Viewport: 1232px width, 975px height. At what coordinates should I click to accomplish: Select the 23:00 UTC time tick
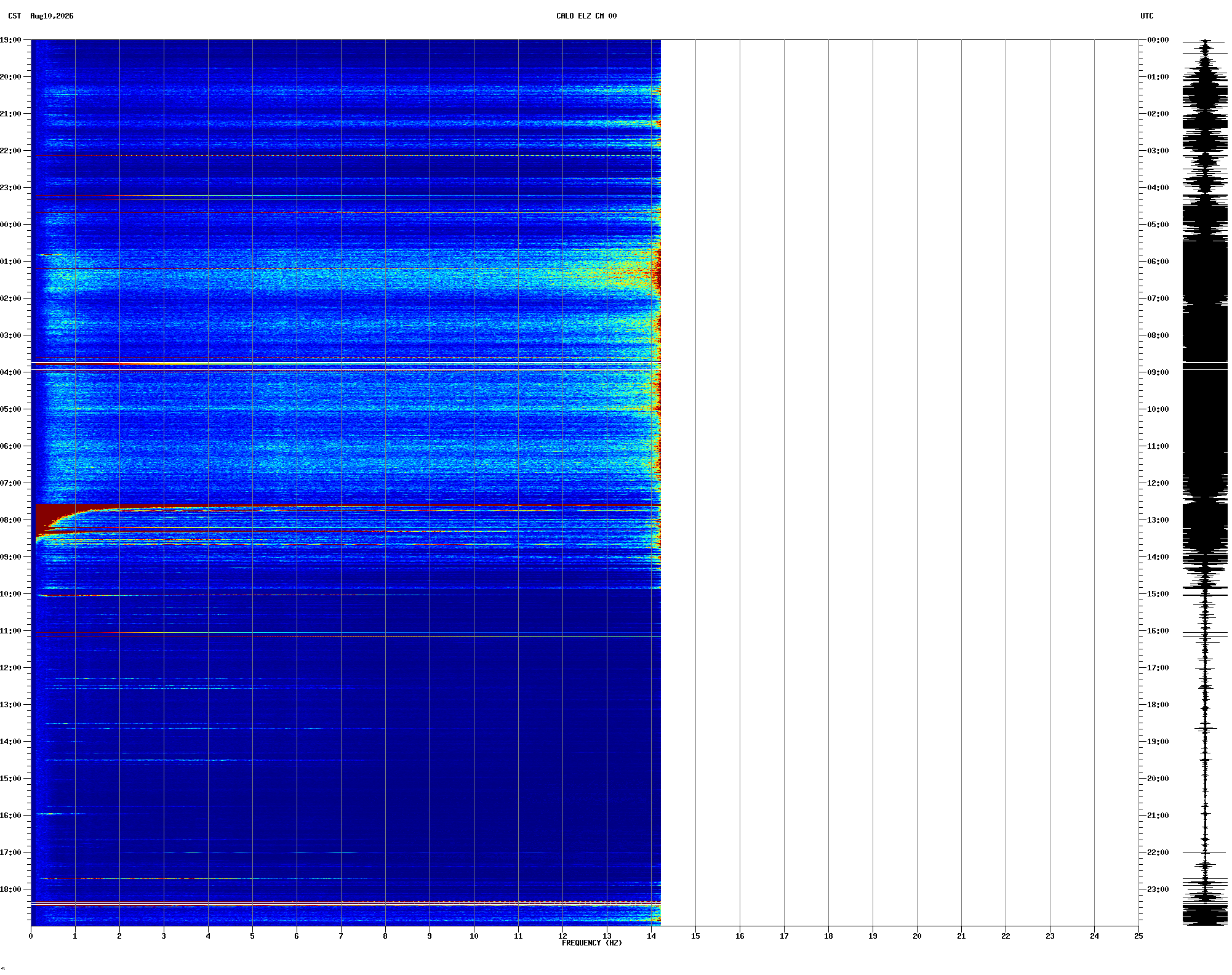click(1158, 889)
